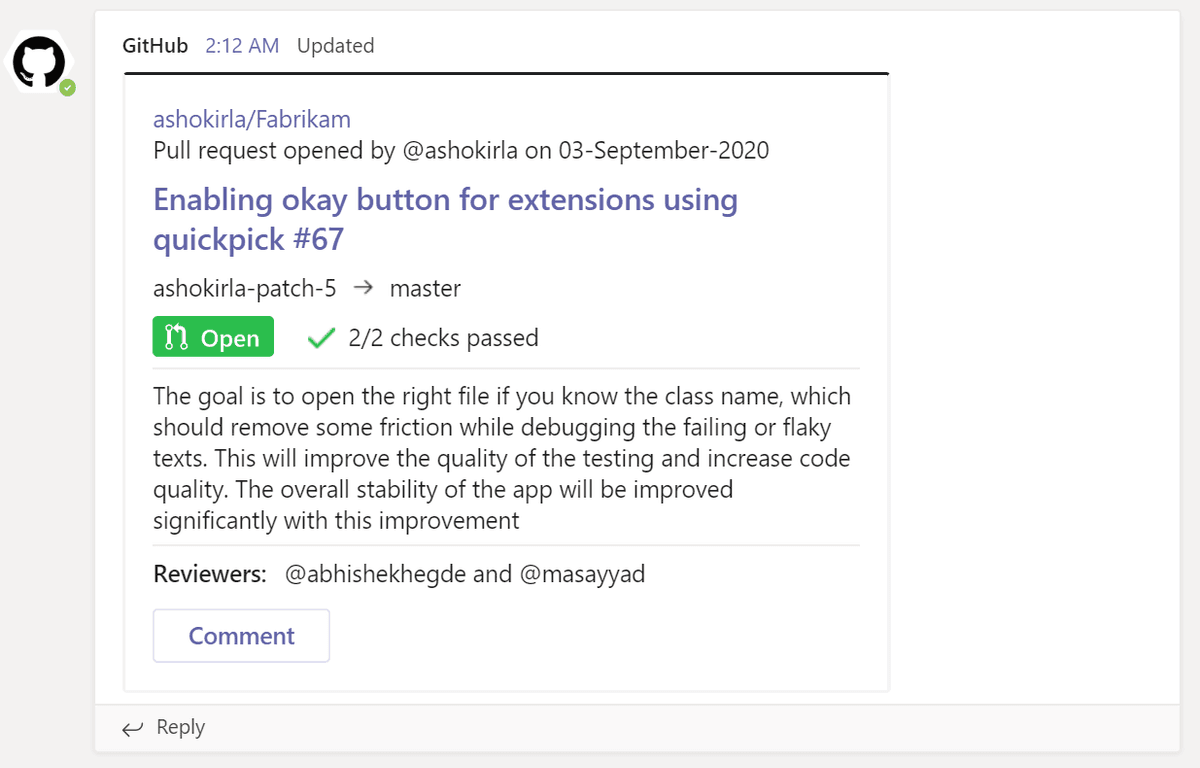Click the pull request description paragraph
Screen dimensions: 1200x768
point(502,458)
